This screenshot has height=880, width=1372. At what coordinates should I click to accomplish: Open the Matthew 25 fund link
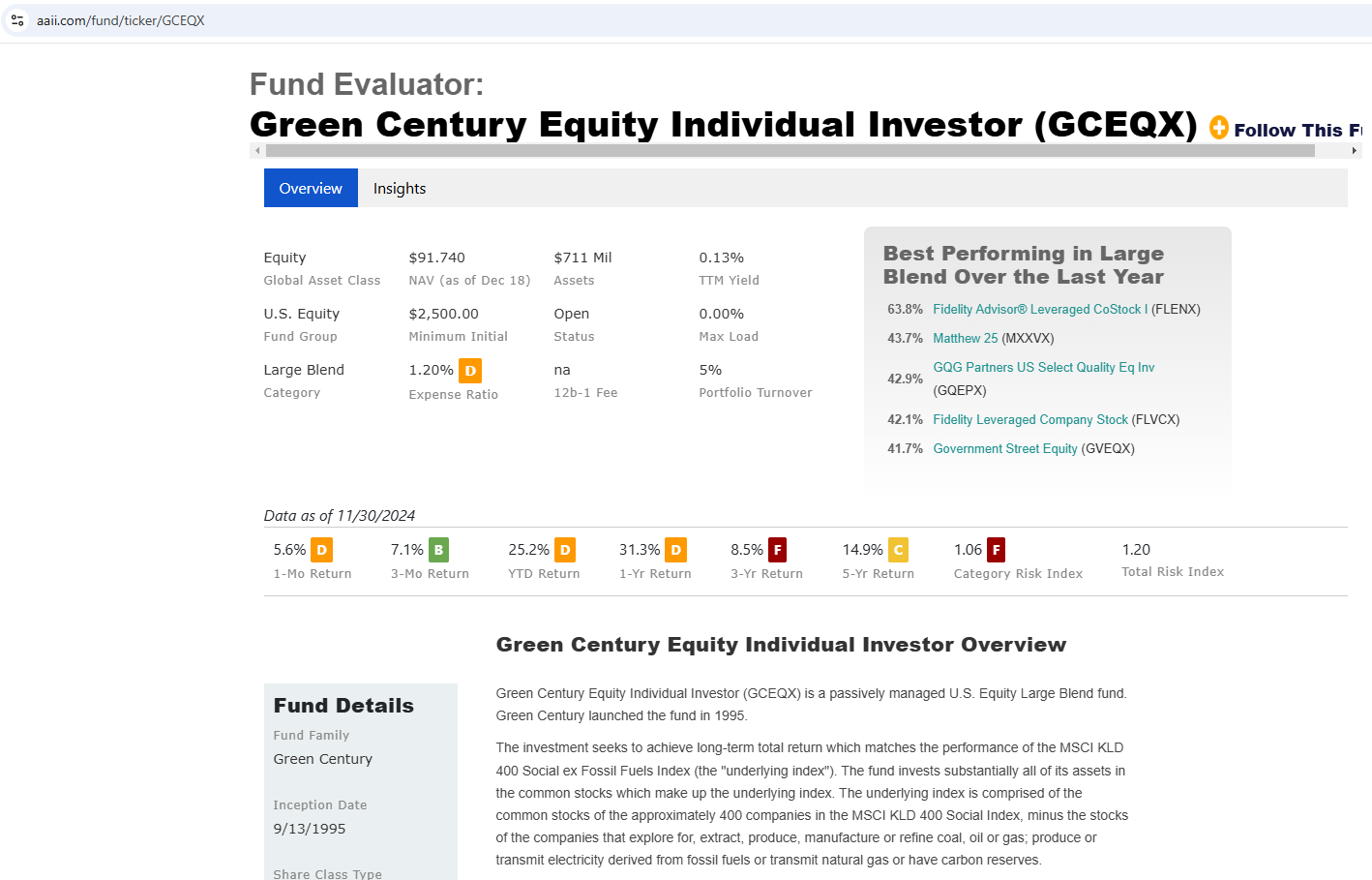point(965,339)
